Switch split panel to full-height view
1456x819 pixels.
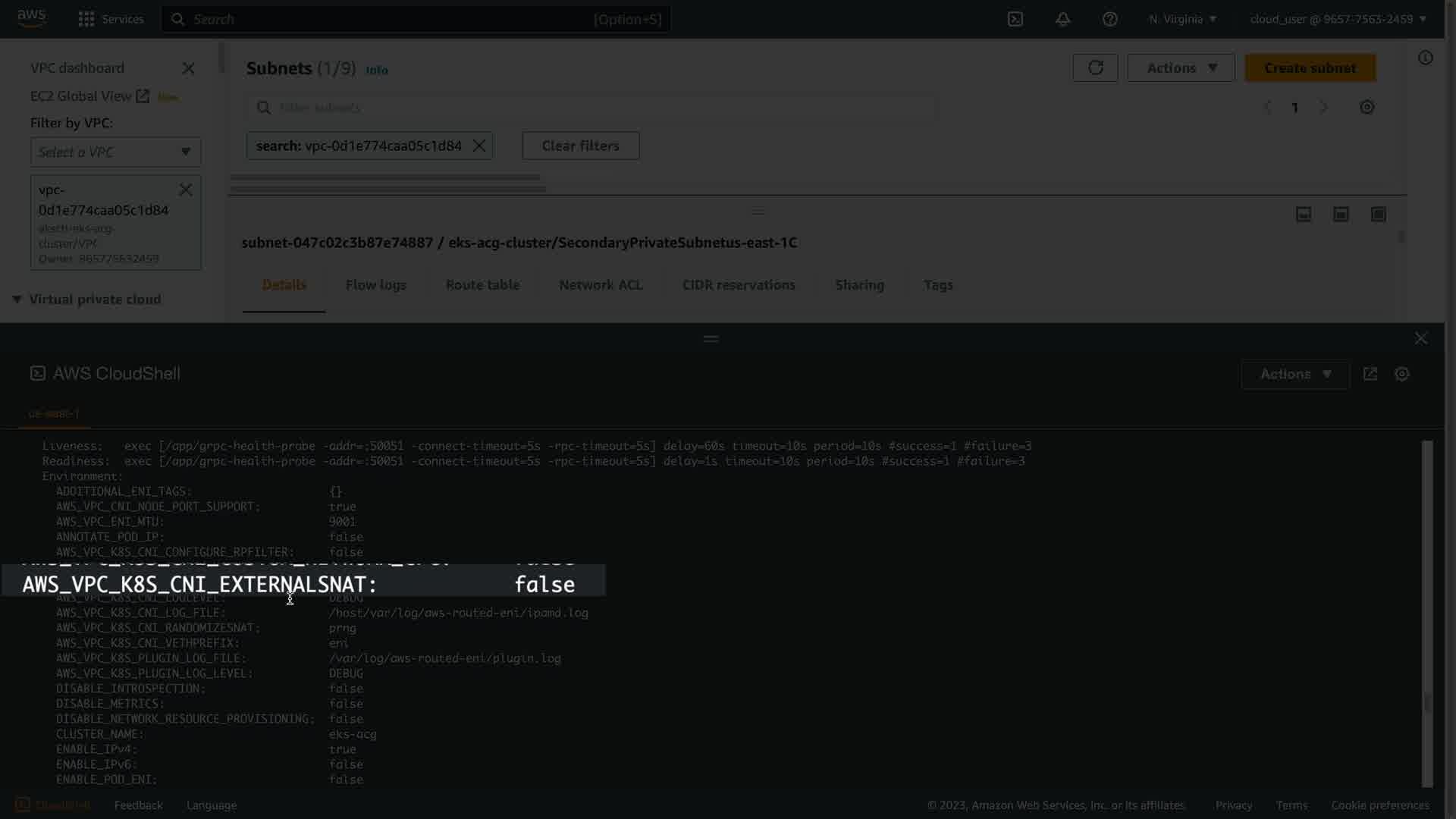pos(1378,215)
